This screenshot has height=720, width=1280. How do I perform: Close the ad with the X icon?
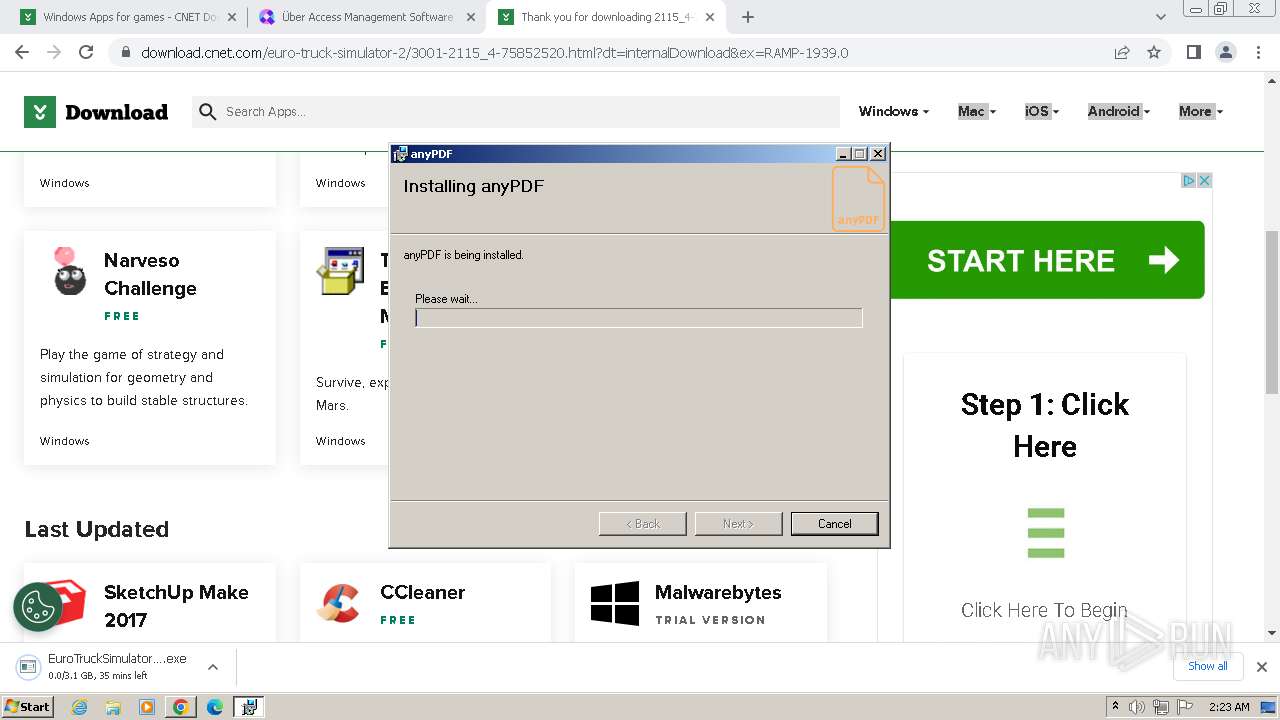(x=1205, y=181)
